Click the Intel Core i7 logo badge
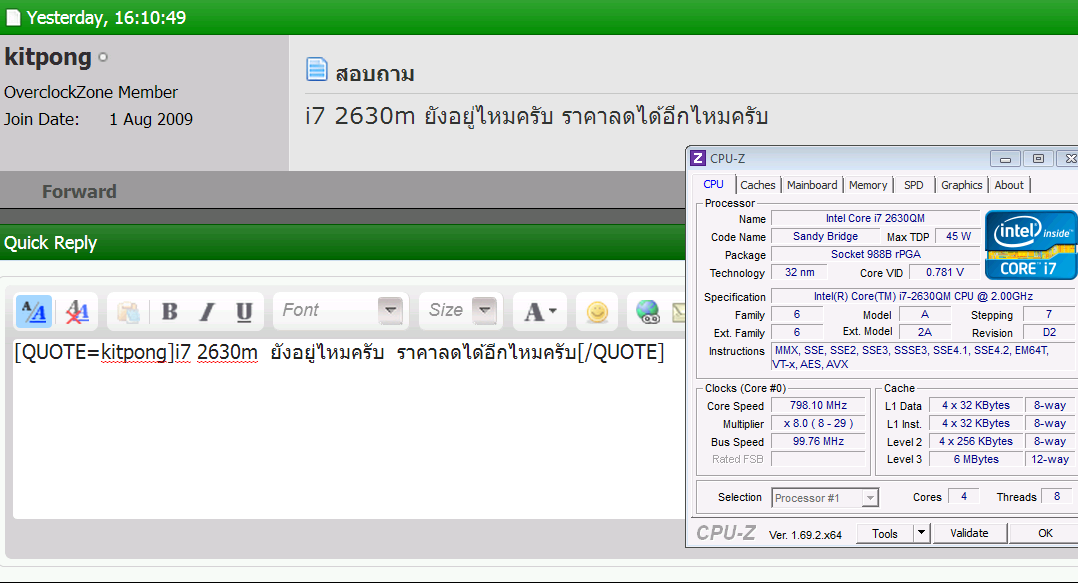The image size is (1078, 583). pyautogui.click(x=1031, y=245)
